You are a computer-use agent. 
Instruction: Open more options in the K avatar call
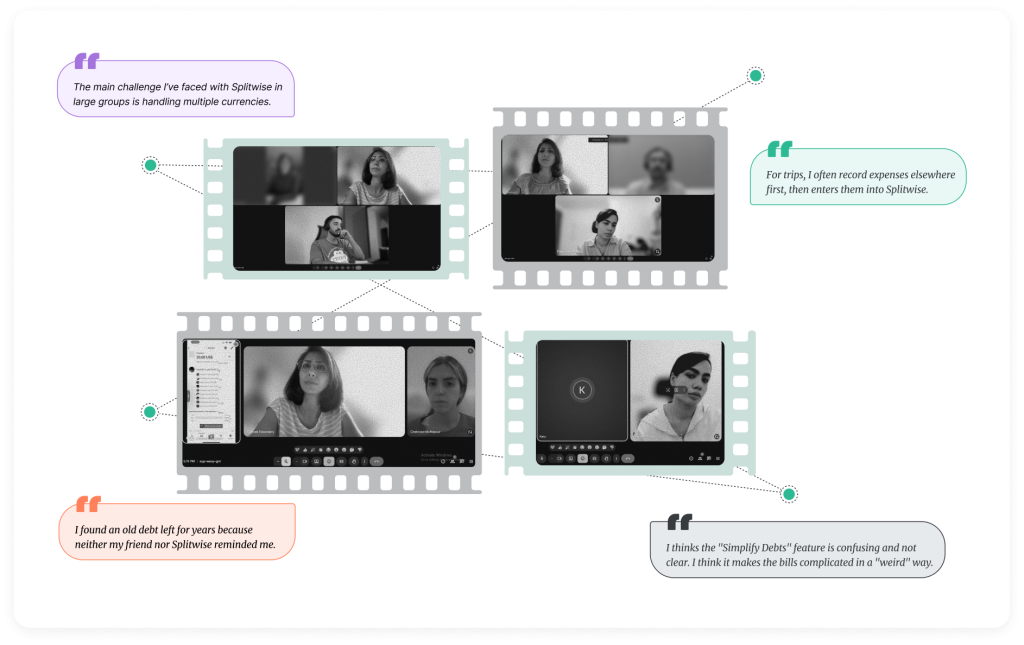click(x=616, y=457)
